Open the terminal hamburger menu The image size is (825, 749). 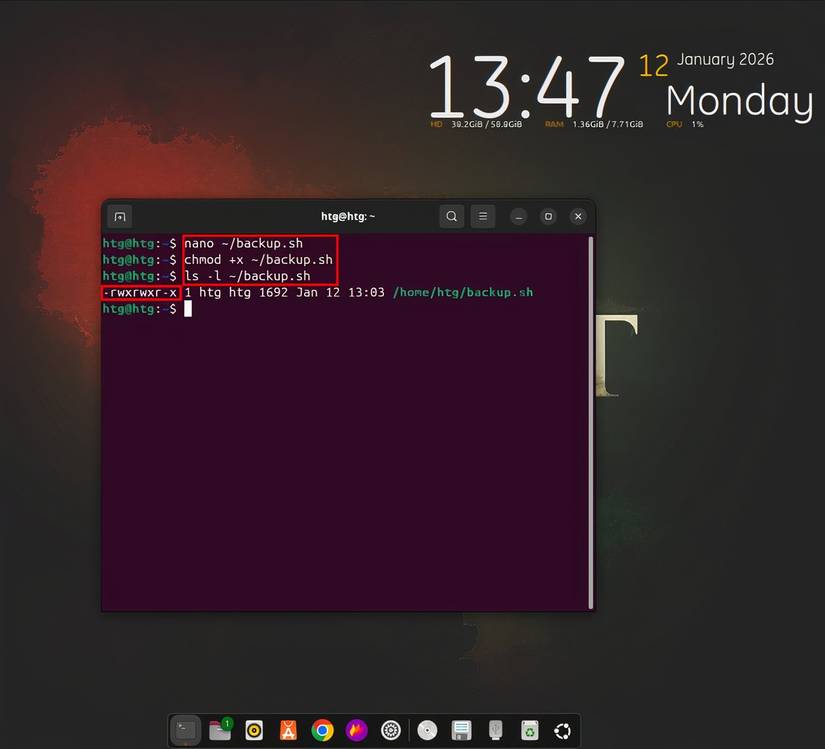pyautogui.click(x=483, y=216)
